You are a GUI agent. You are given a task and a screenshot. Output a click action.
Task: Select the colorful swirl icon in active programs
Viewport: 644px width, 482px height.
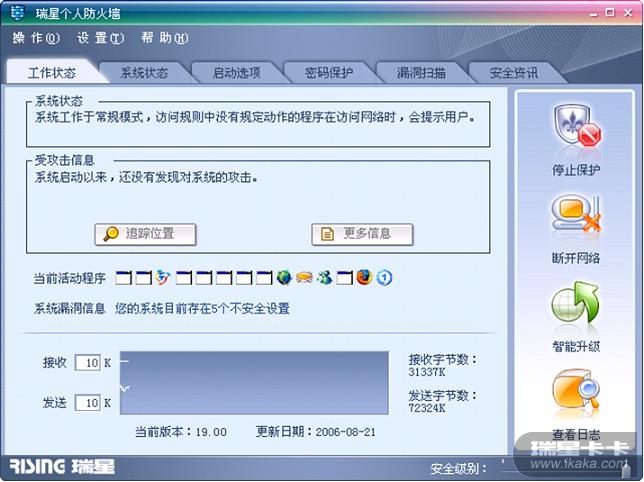point(163,278)
